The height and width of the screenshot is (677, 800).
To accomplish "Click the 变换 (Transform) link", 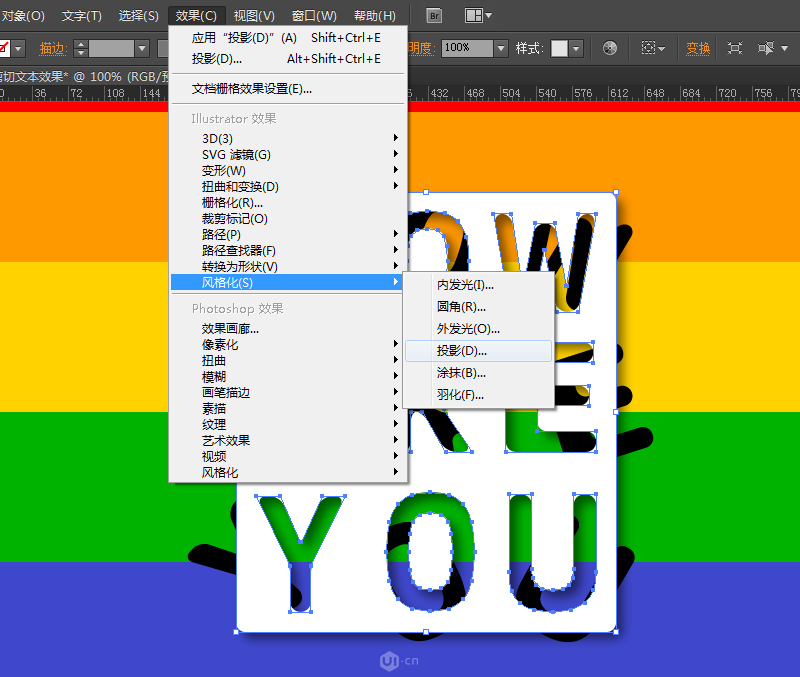I will 697,48.
